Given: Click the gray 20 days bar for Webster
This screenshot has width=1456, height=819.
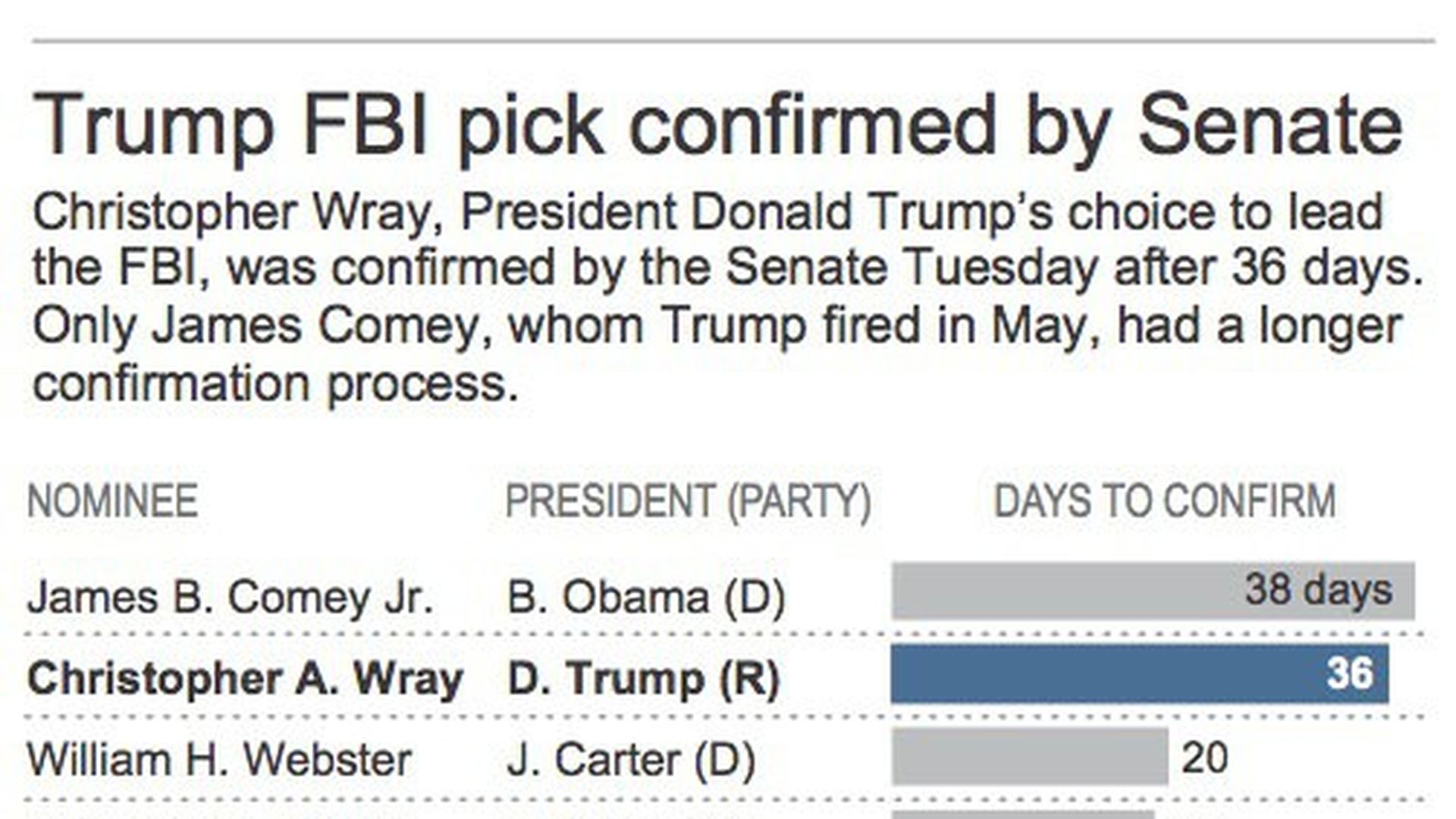Looking at the screenshot, I should click(1029, 756).
